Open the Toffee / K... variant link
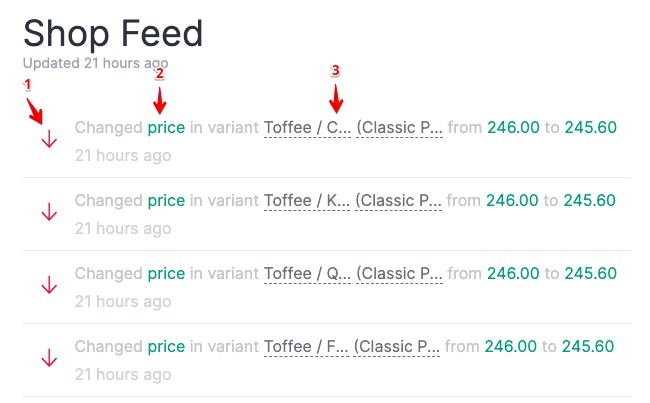 [x=307, y=200]
